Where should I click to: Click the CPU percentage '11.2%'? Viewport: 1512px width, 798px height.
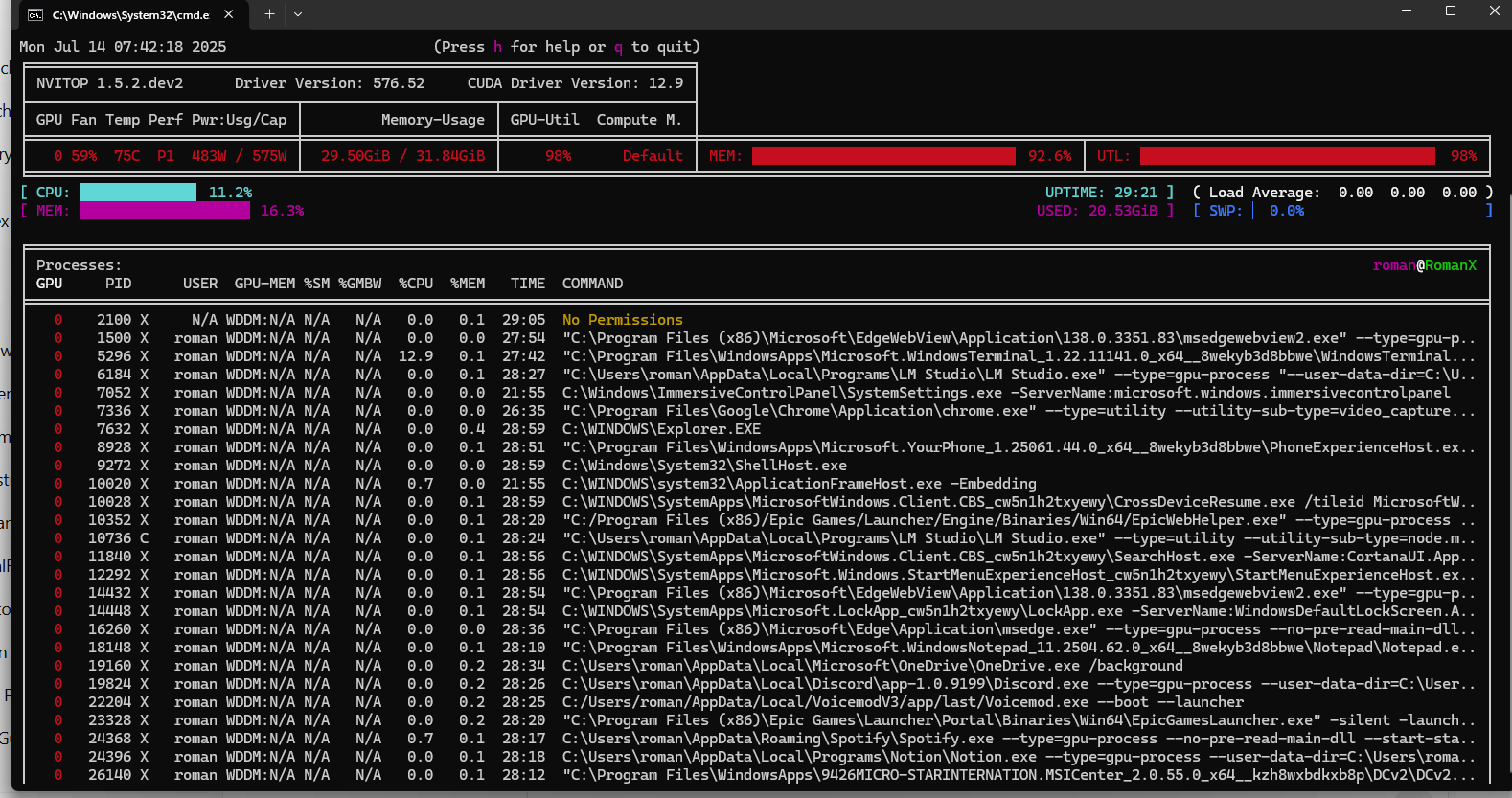tap(231, 193)
